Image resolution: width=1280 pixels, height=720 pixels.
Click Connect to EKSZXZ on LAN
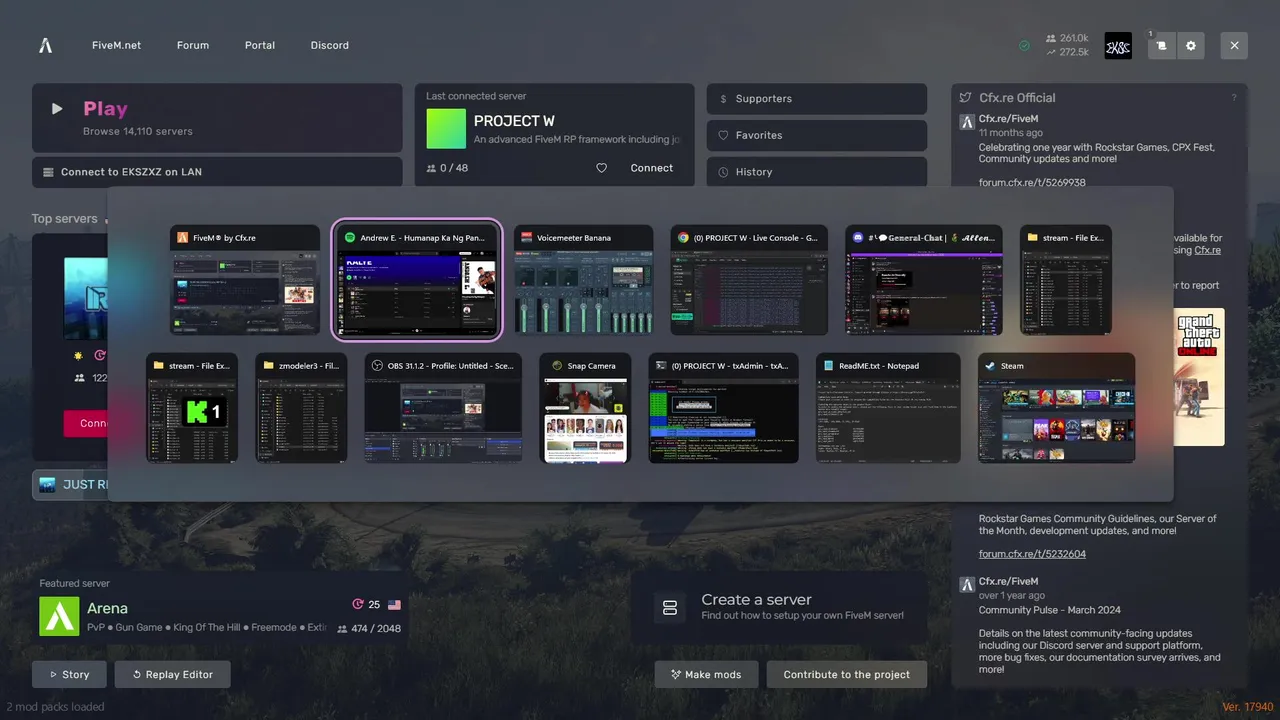(x=217, y=172)
